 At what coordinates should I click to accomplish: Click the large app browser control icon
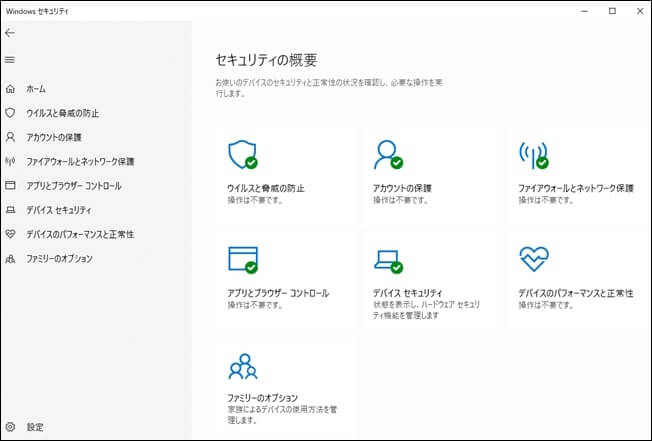pos(243,260)
